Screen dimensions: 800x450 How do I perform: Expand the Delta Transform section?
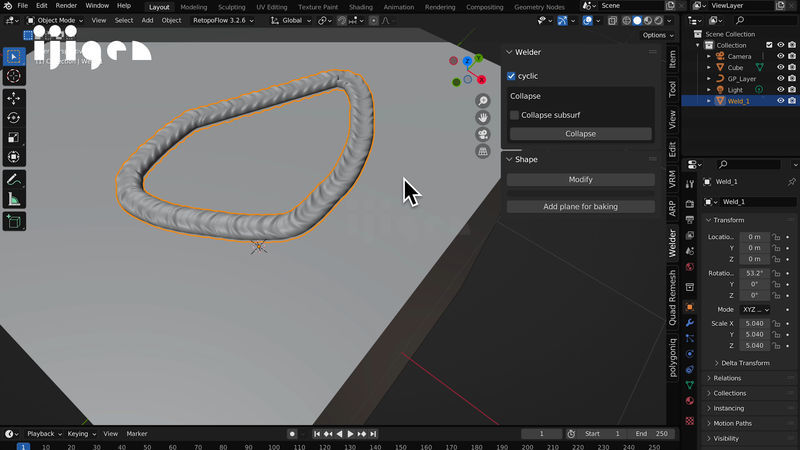point(745,363)
